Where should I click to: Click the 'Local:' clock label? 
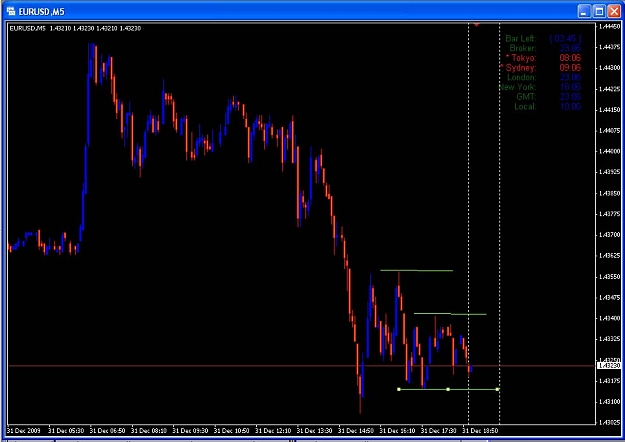coord(525,106)
